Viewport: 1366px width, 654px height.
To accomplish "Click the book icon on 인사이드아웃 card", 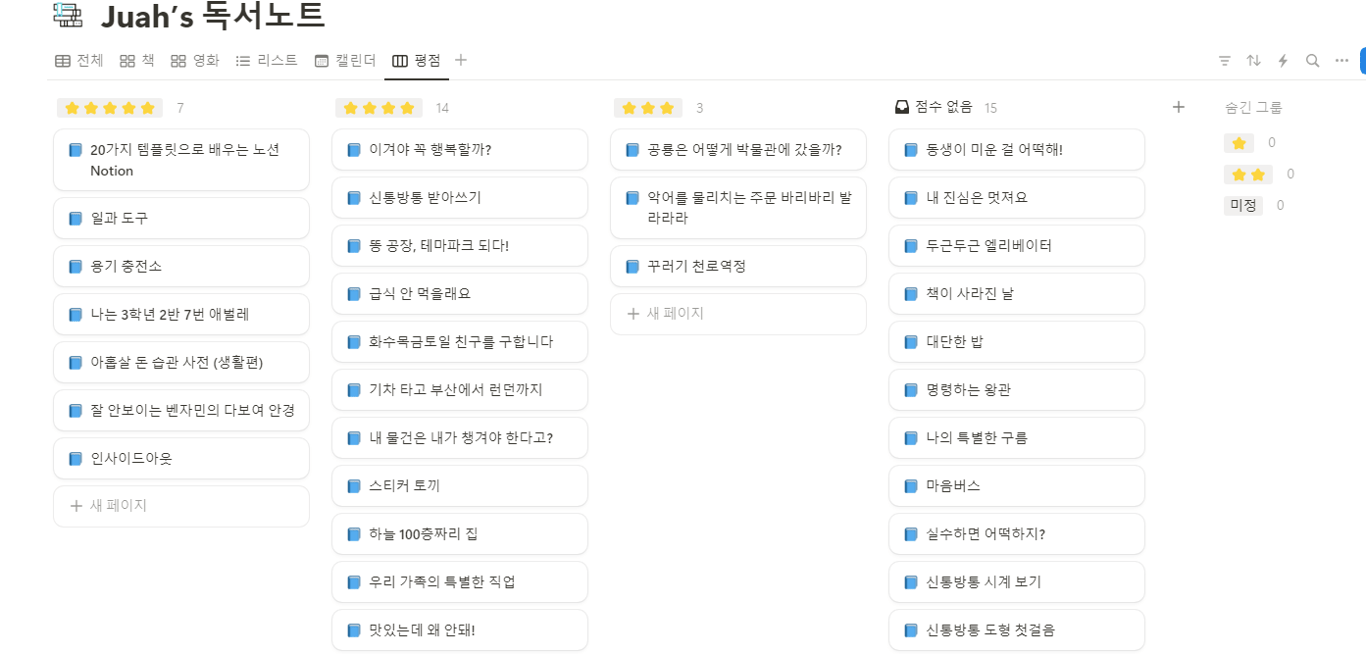I will coord(75,459).
